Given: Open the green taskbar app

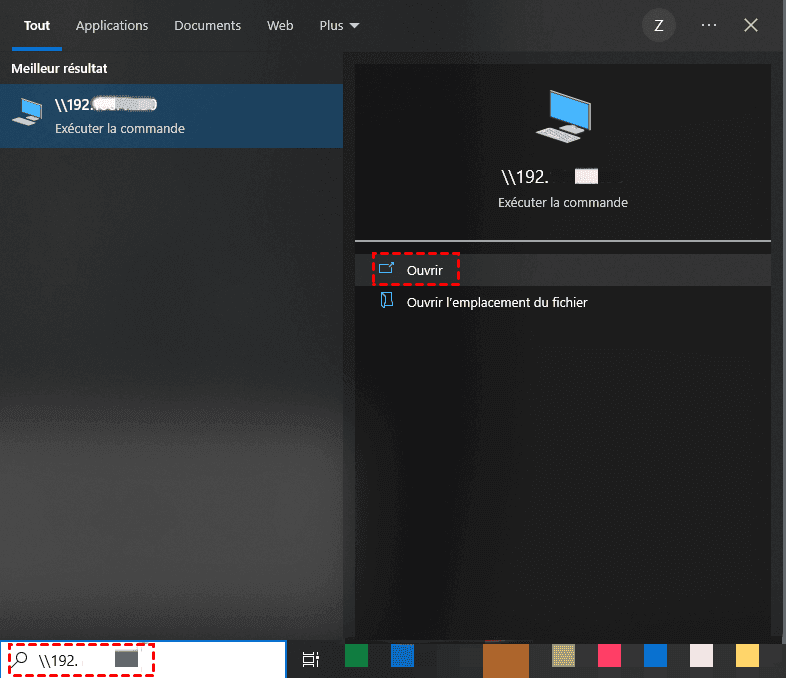Looking at the screenshot, I should 356,655.
